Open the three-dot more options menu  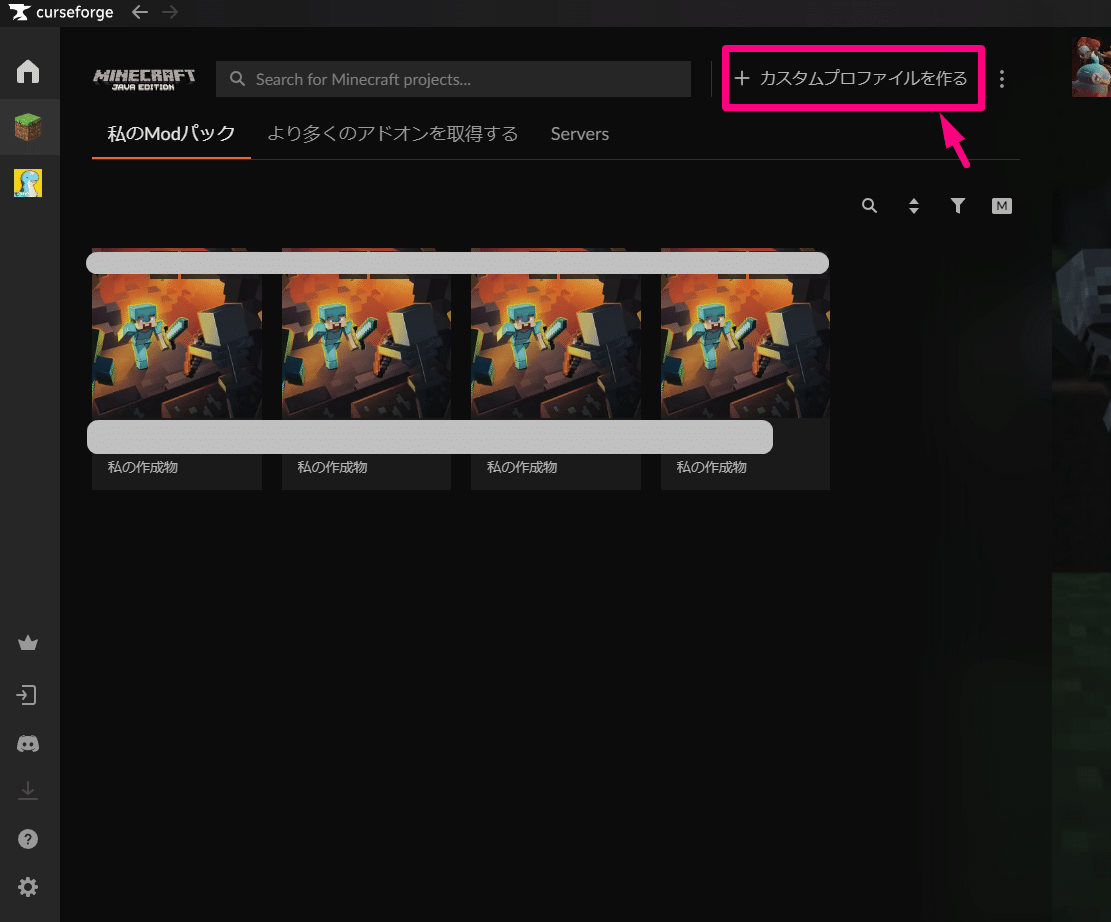(x=1002, y=79)
